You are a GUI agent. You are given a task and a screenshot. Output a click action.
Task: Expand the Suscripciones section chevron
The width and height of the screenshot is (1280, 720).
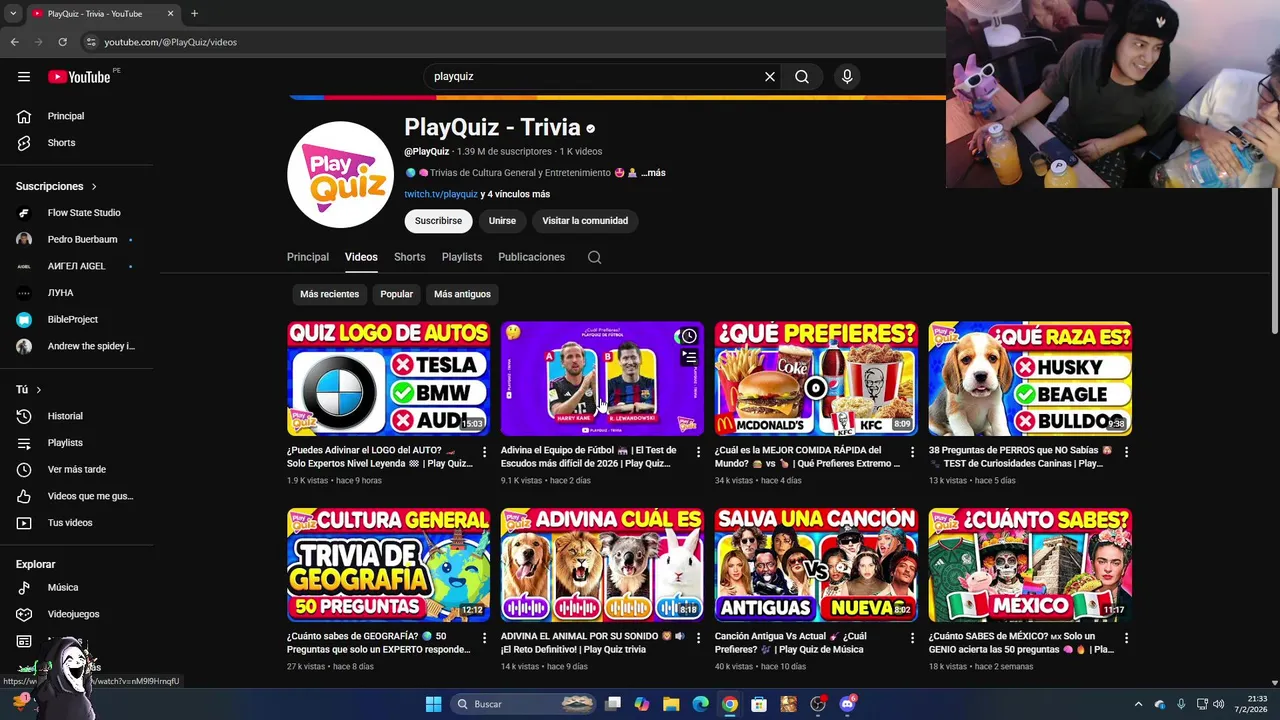click(x=94, y=187)
